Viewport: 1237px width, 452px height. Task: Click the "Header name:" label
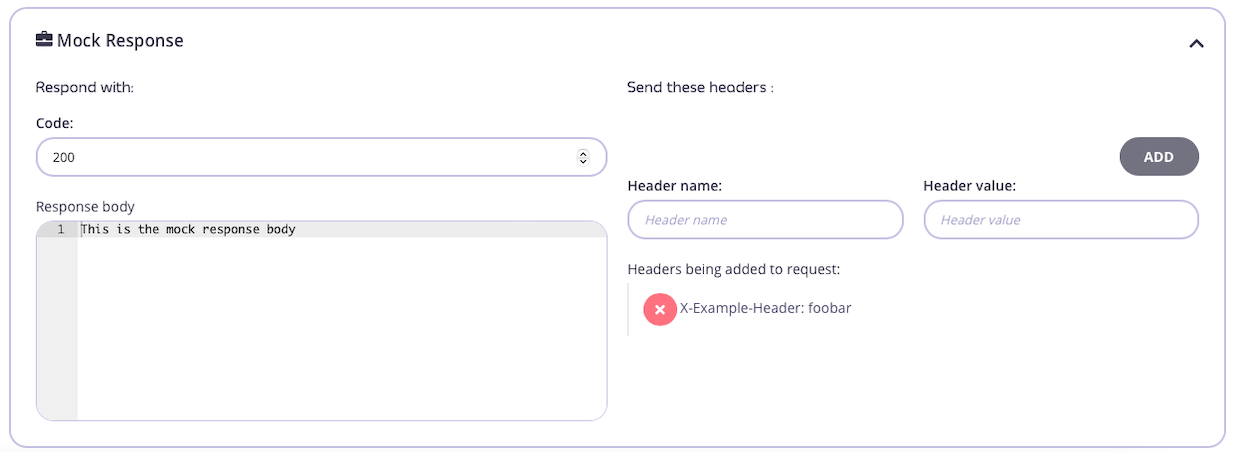(675, 186)
